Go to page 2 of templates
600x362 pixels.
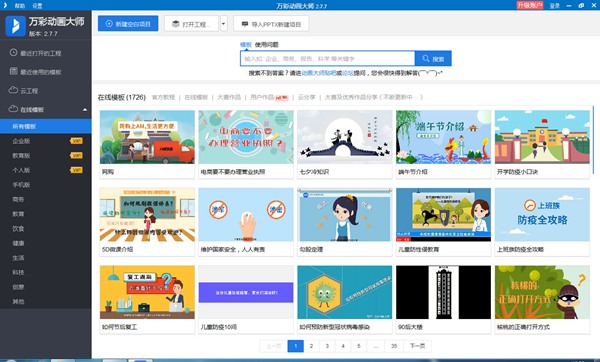click(x=311, y=346)
